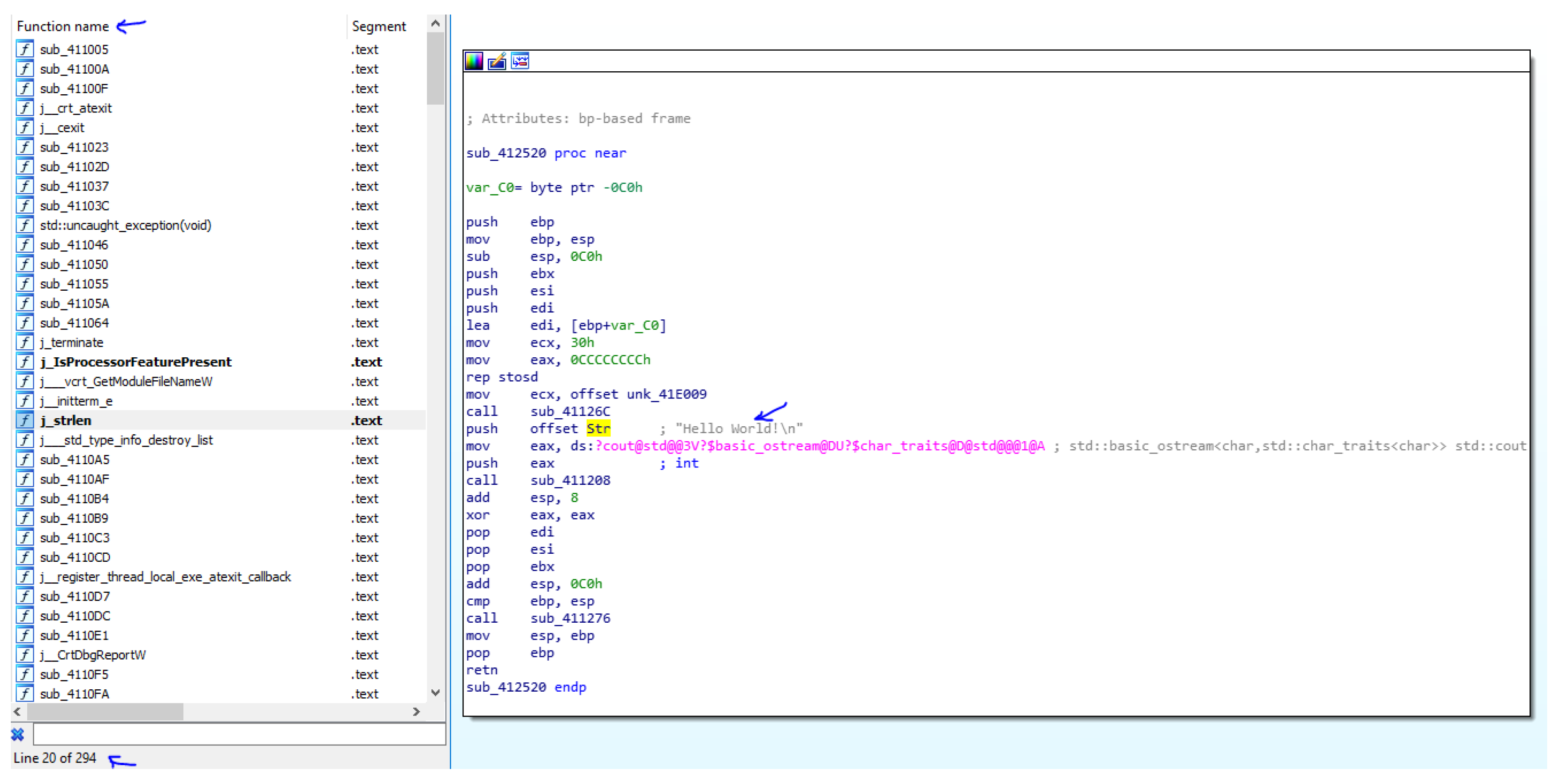
Task: Click the sub_411208 call target
Action: pyautogui.click(x=570, y=480)
